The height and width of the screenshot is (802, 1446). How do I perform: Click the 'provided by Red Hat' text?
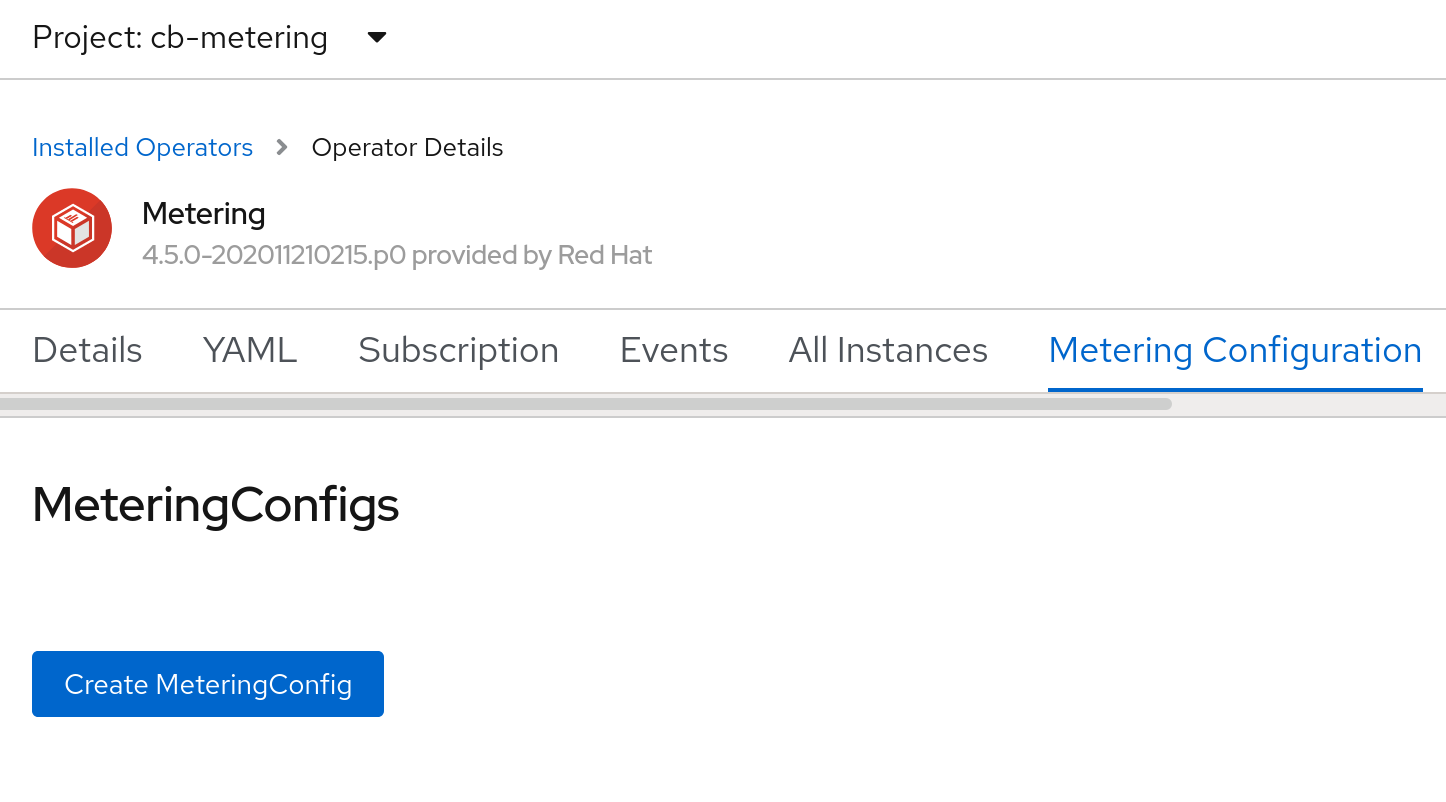(x=532, y=256)
